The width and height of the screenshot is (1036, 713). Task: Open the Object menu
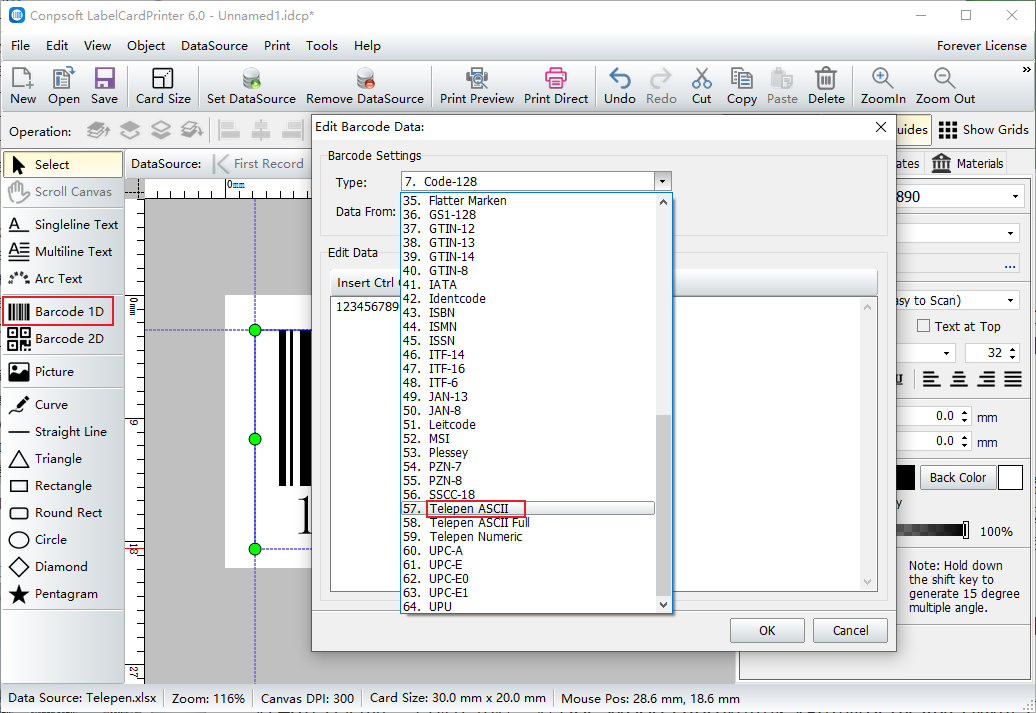[146, 46]
